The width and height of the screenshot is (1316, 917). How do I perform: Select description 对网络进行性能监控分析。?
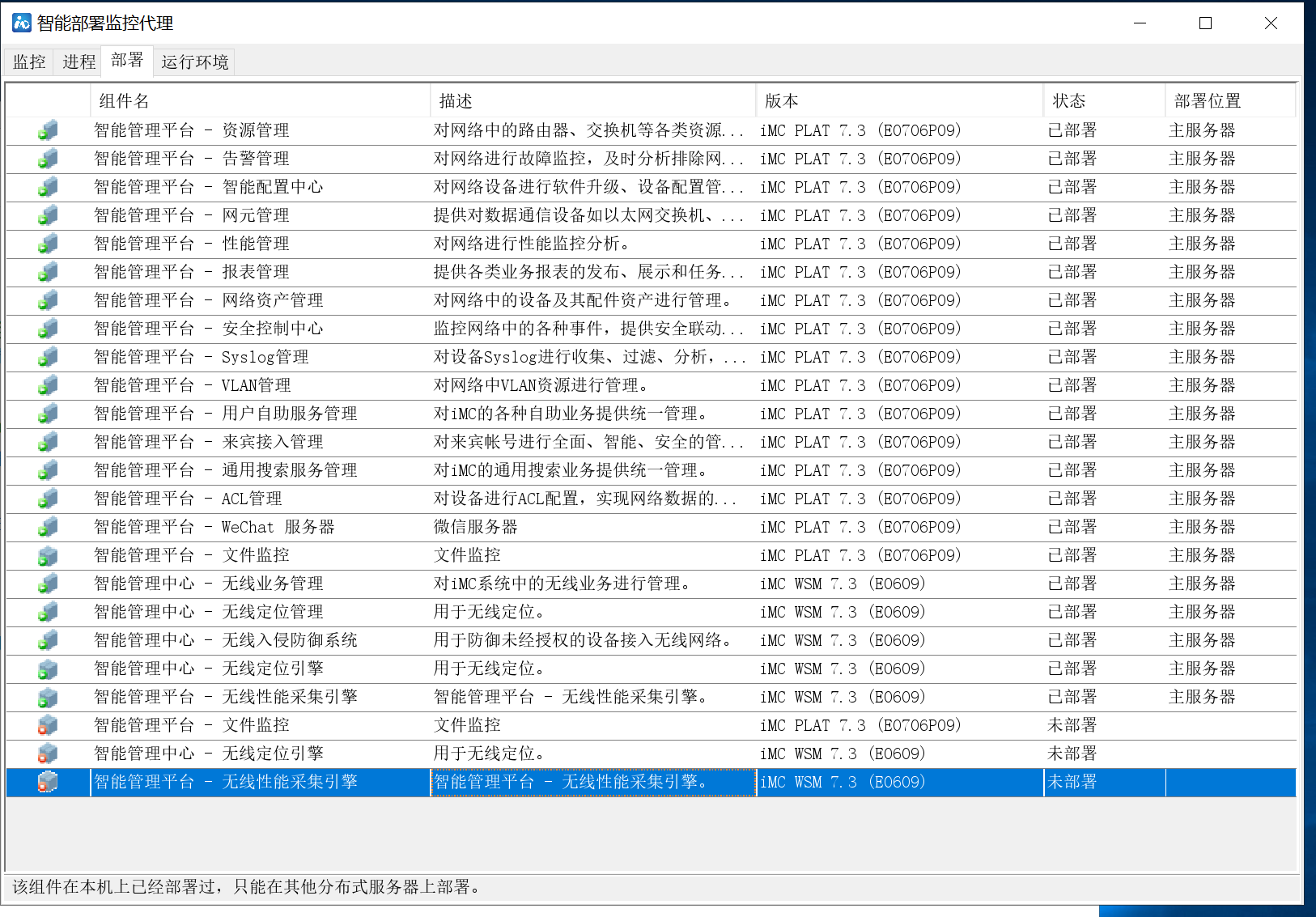(532, 244)
